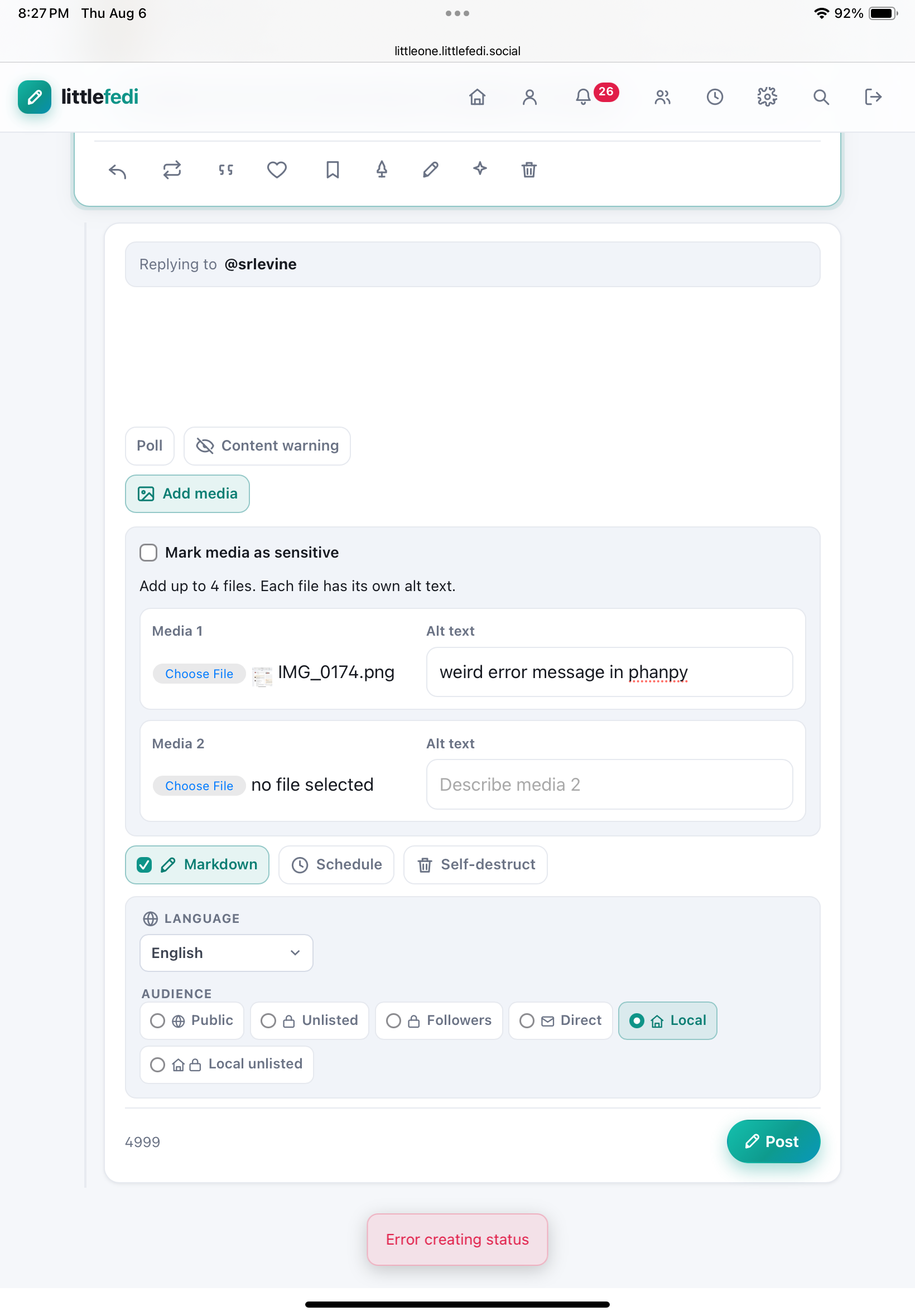Open notifications bell with 26 badge
This screenshot has height=1316, width=915.
click(583, 97)
